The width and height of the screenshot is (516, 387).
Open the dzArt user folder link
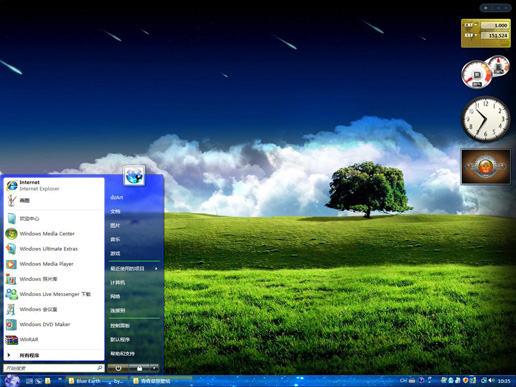(117, 197)
